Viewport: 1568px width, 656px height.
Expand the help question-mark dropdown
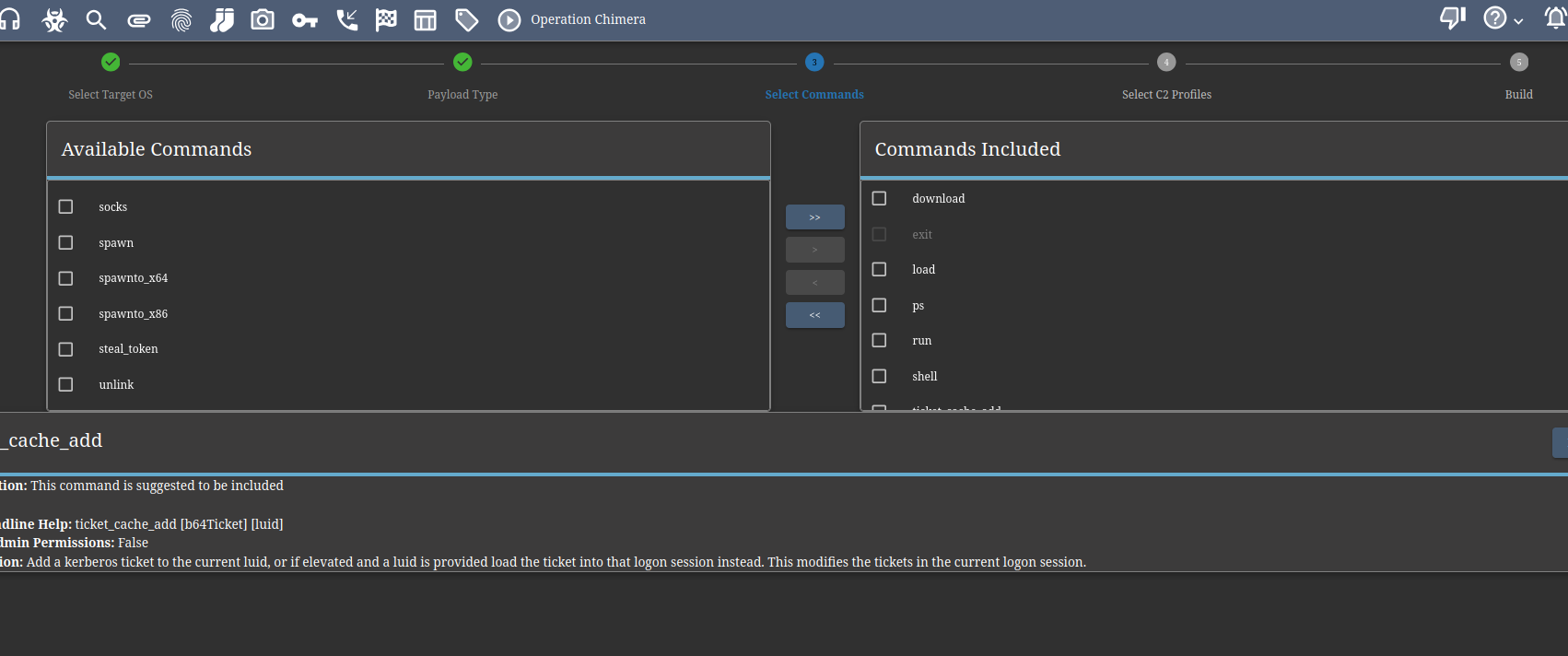point(1503,18)
